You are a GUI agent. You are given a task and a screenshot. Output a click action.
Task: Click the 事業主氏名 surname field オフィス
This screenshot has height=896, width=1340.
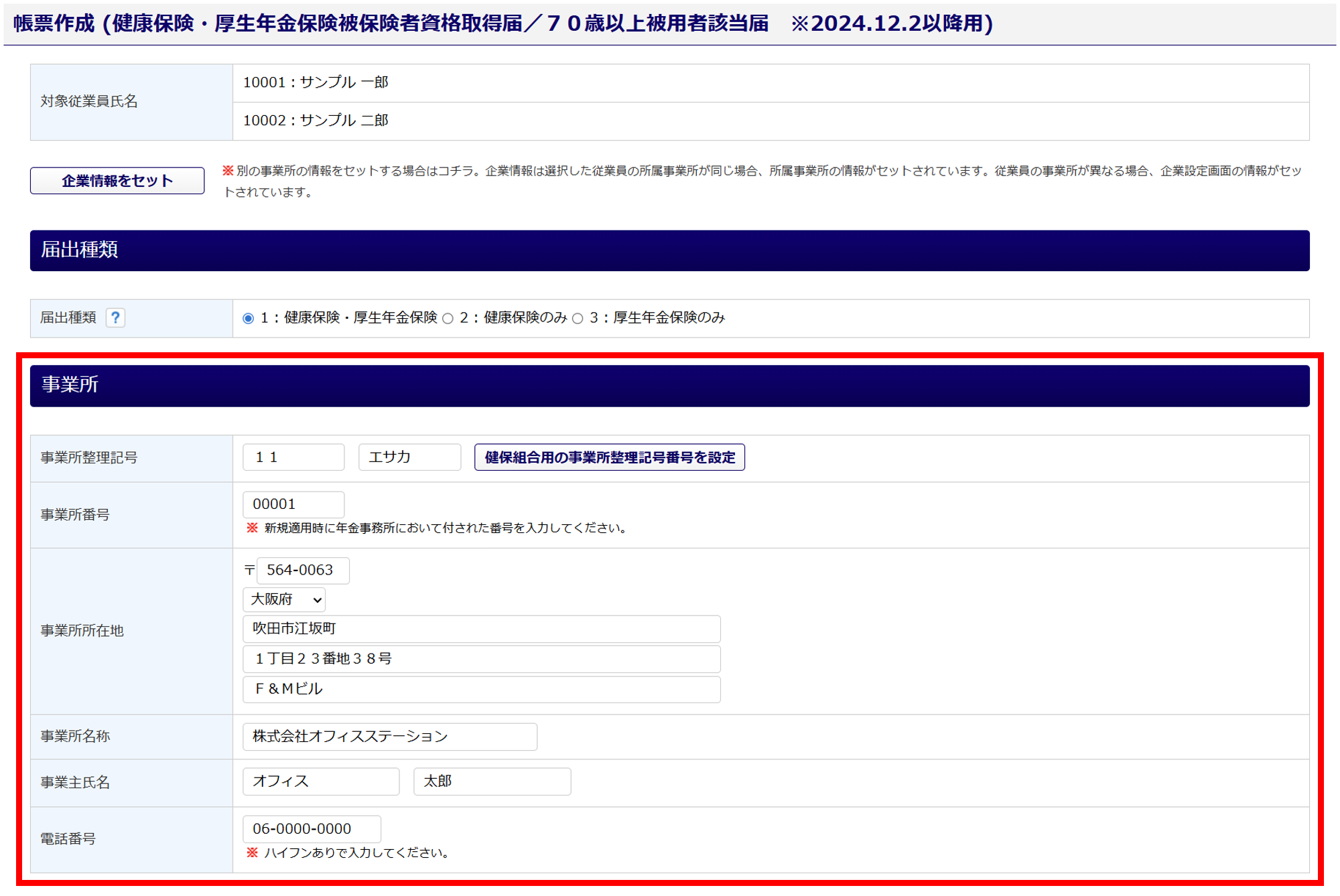coord(321,781)
